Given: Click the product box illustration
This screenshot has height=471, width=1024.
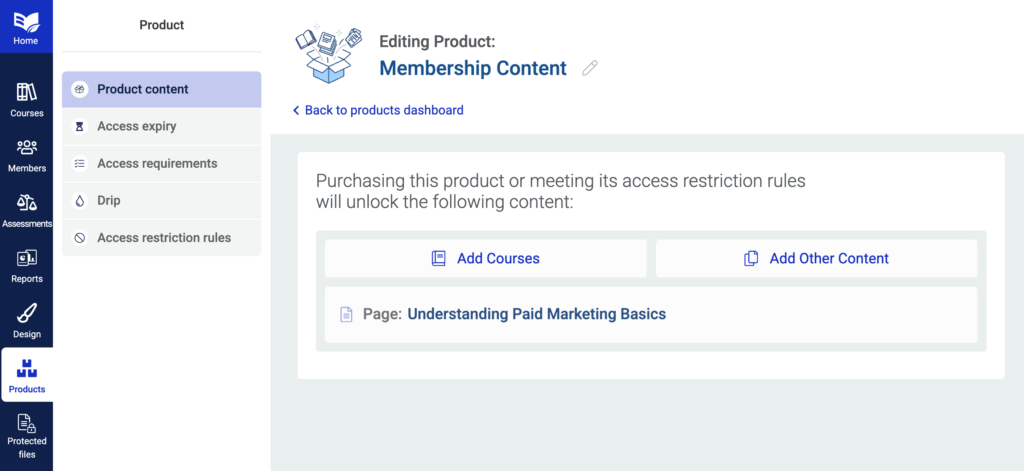Looking at the screenshot, I should 329,54.
